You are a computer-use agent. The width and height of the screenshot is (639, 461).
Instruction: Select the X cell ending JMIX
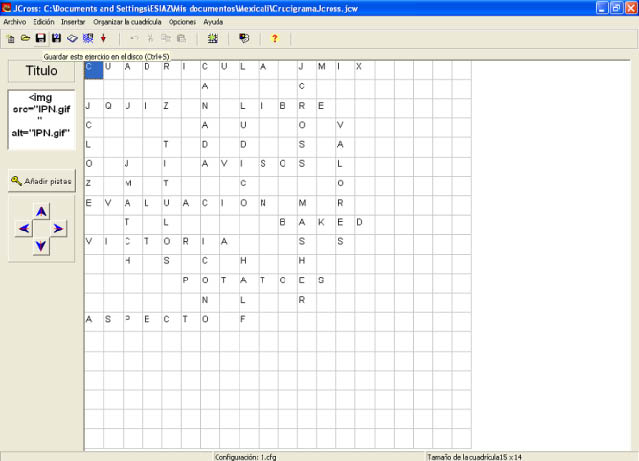[365, 70]
